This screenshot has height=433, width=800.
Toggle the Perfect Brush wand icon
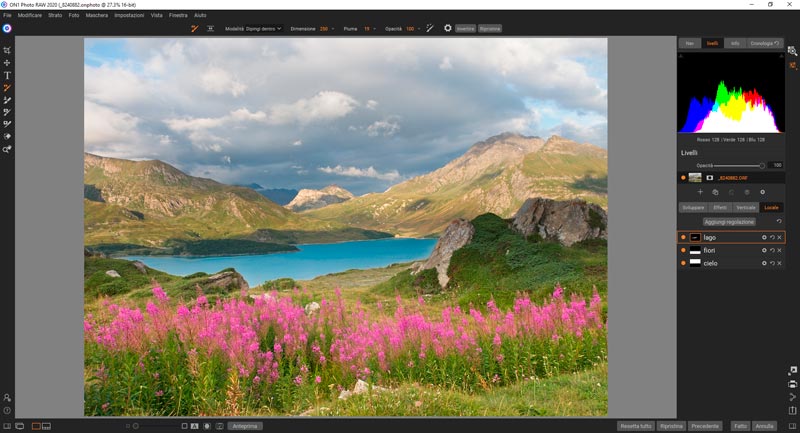pos(430,29)
